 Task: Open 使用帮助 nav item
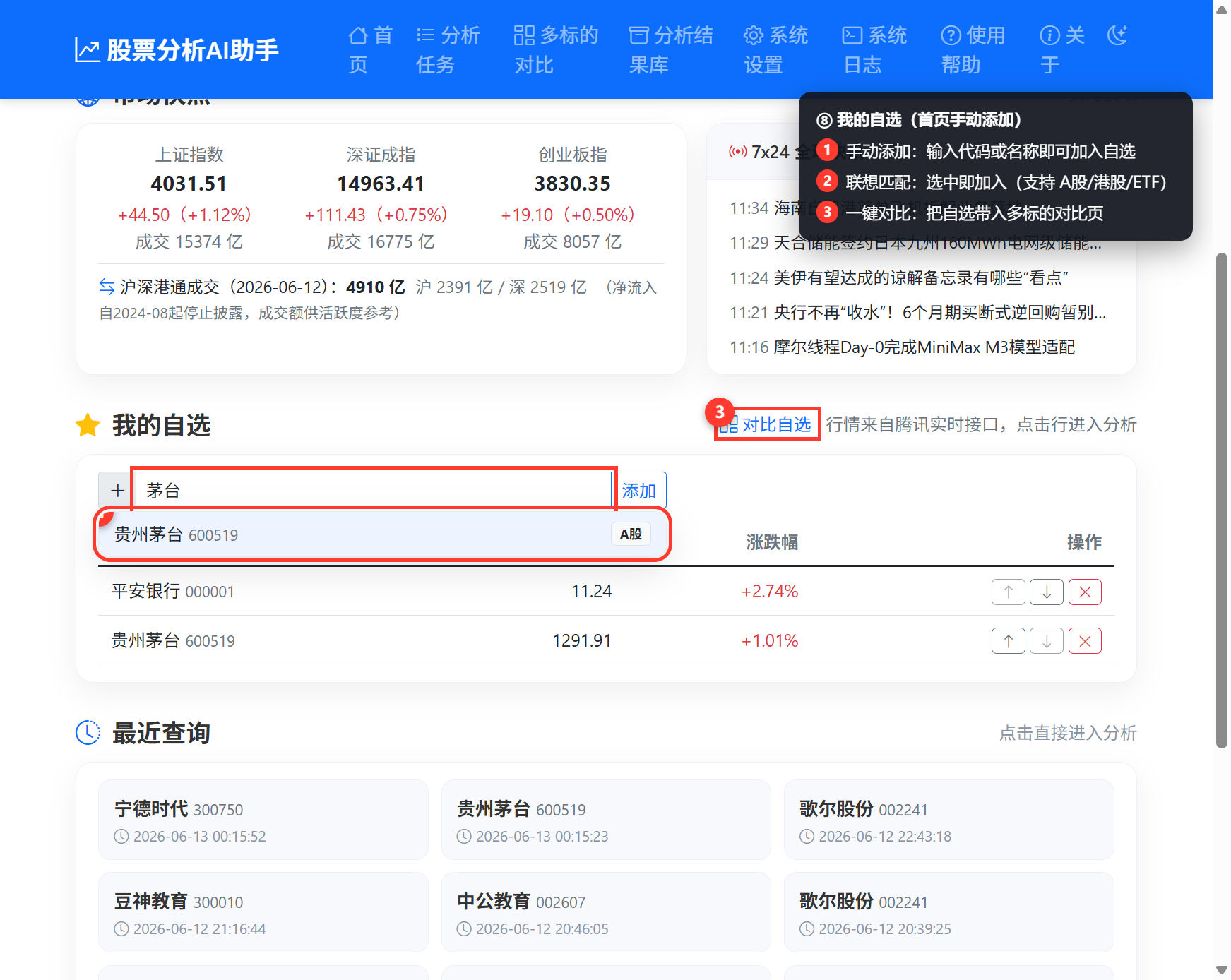tap(973, 50)
